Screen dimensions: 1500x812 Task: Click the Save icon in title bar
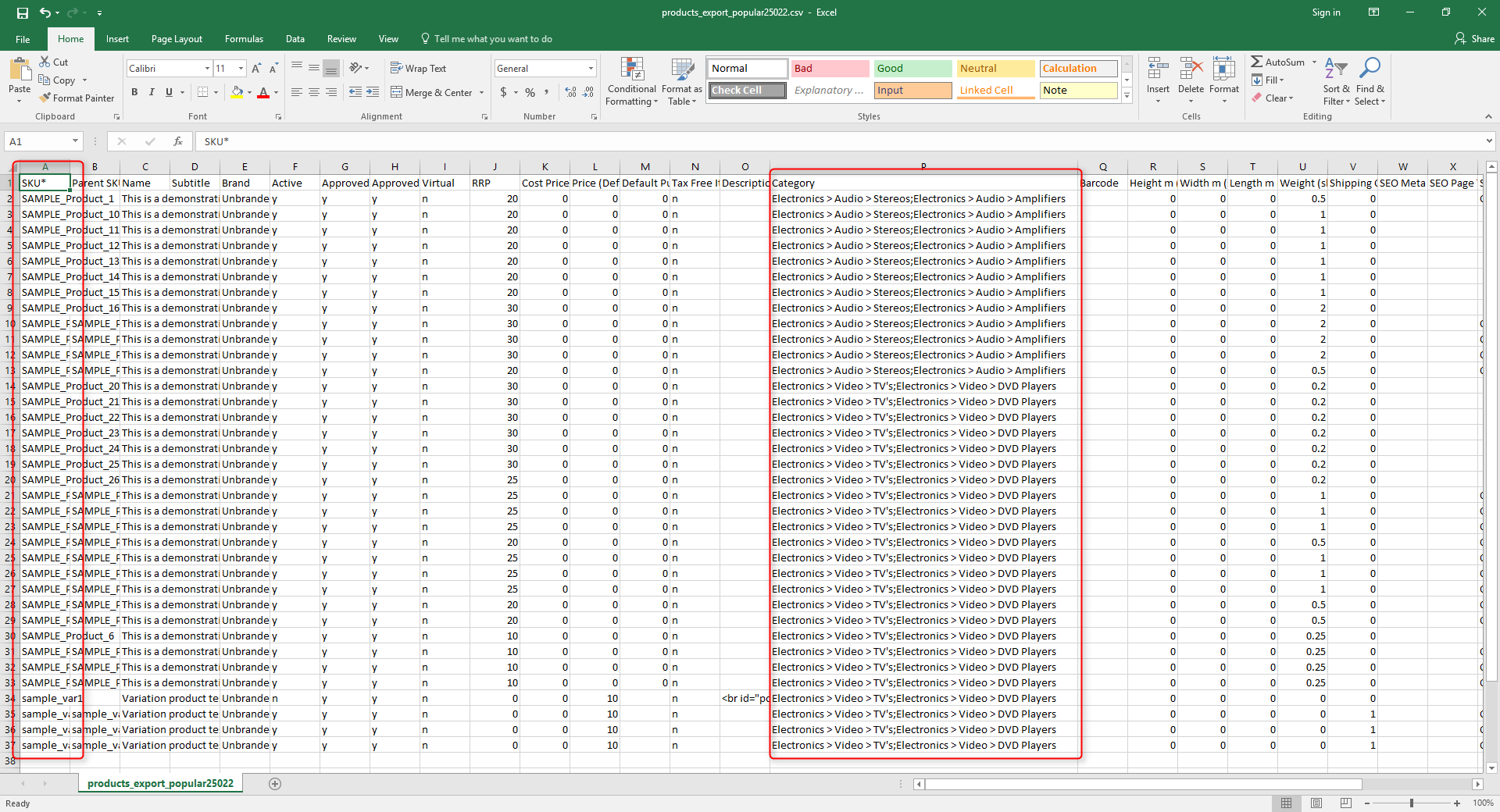point(22,12)
